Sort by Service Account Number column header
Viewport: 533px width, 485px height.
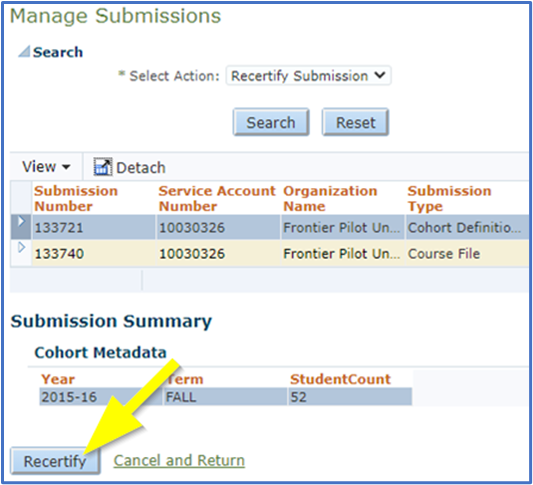click(217, 198)
